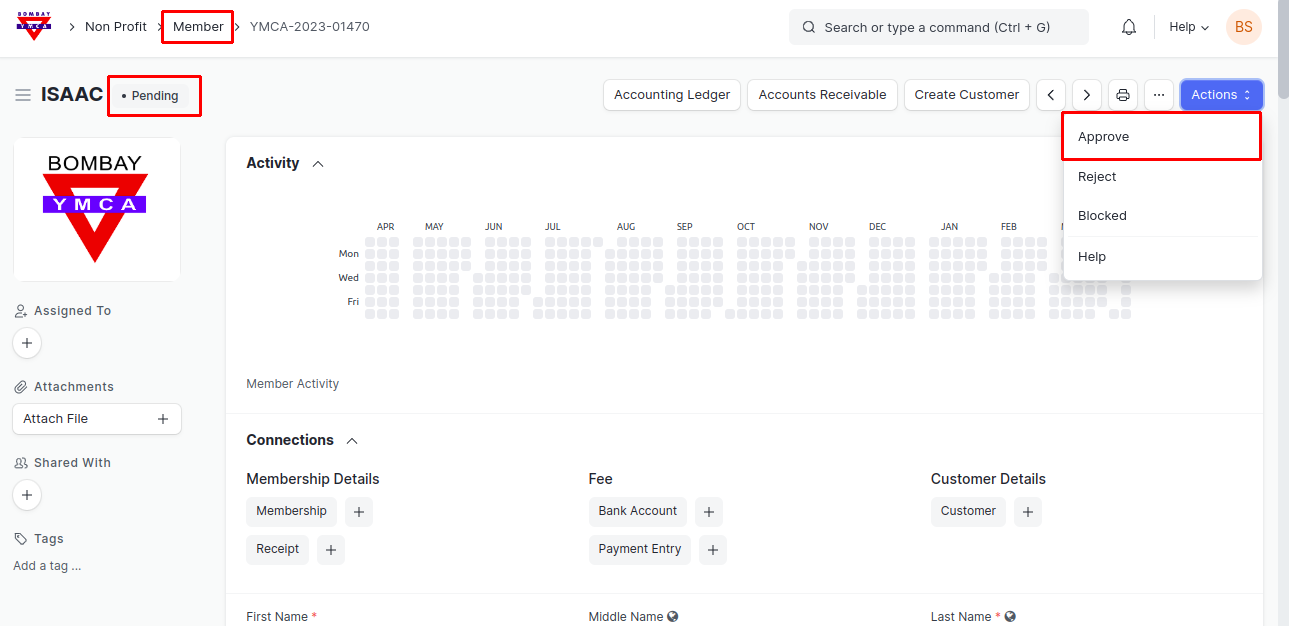This screenshot has height=626, width=1289.
Task: Create new Membership with plus button
Action: point(359,512)
